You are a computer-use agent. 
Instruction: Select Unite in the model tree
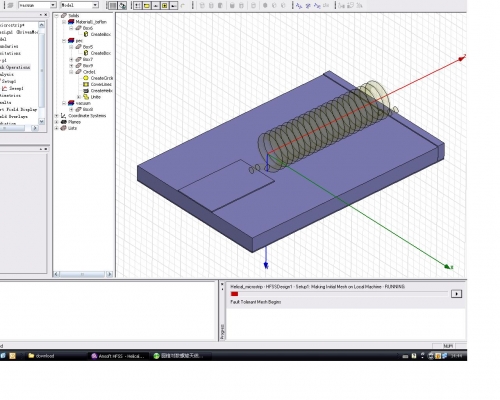(95, 97)
